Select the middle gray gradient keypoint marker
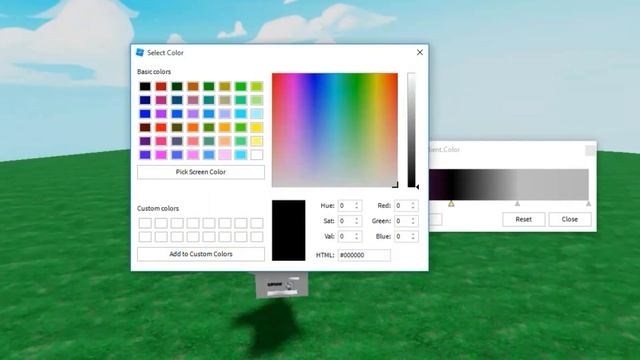The width and height of the screenshot is (640, 360). tap(518, 203)
